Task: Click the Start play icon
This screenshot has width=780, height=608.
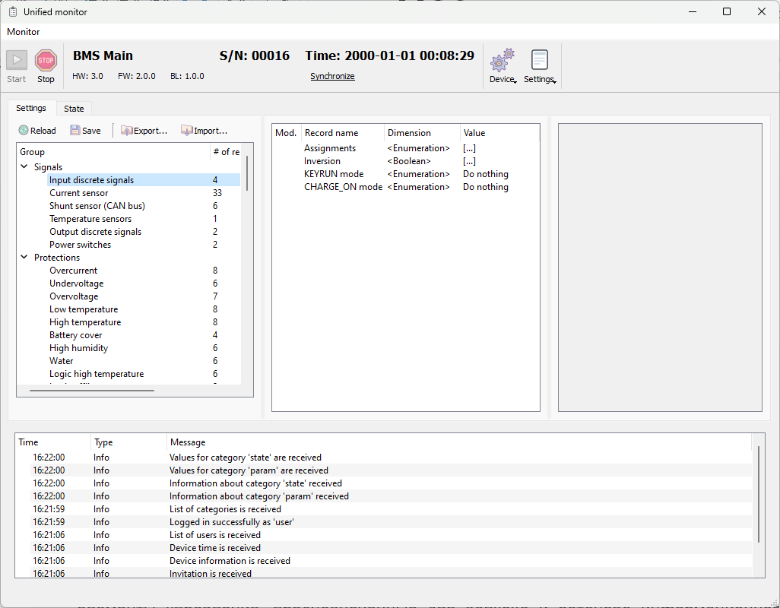Action: pyautogui.click(x=16, y=60)
